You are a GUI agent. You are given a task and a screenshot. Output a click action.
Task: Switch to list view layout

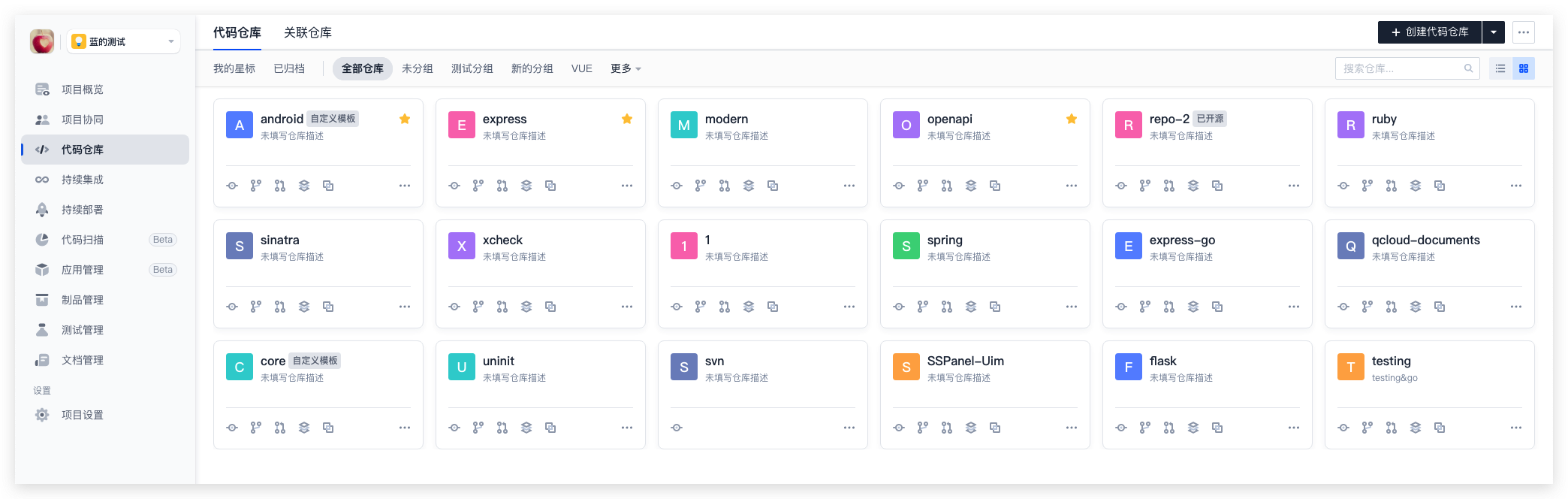click(x=1500, y=68)
